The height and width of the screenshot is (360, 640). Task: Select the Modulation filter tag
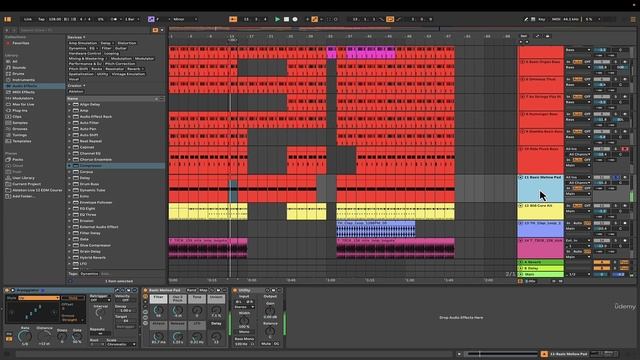121,58
